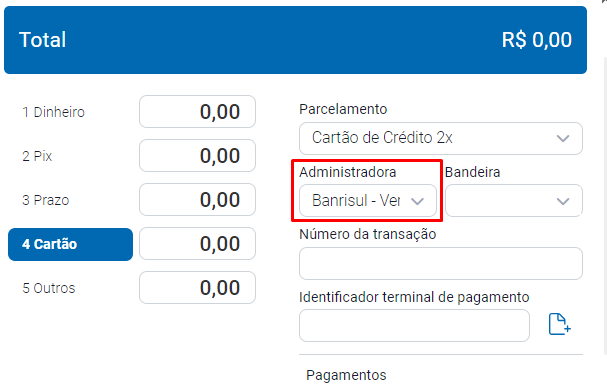607x387 pixels.
Task: Focus the Pix amount field
Action: [x=197, y=156]
